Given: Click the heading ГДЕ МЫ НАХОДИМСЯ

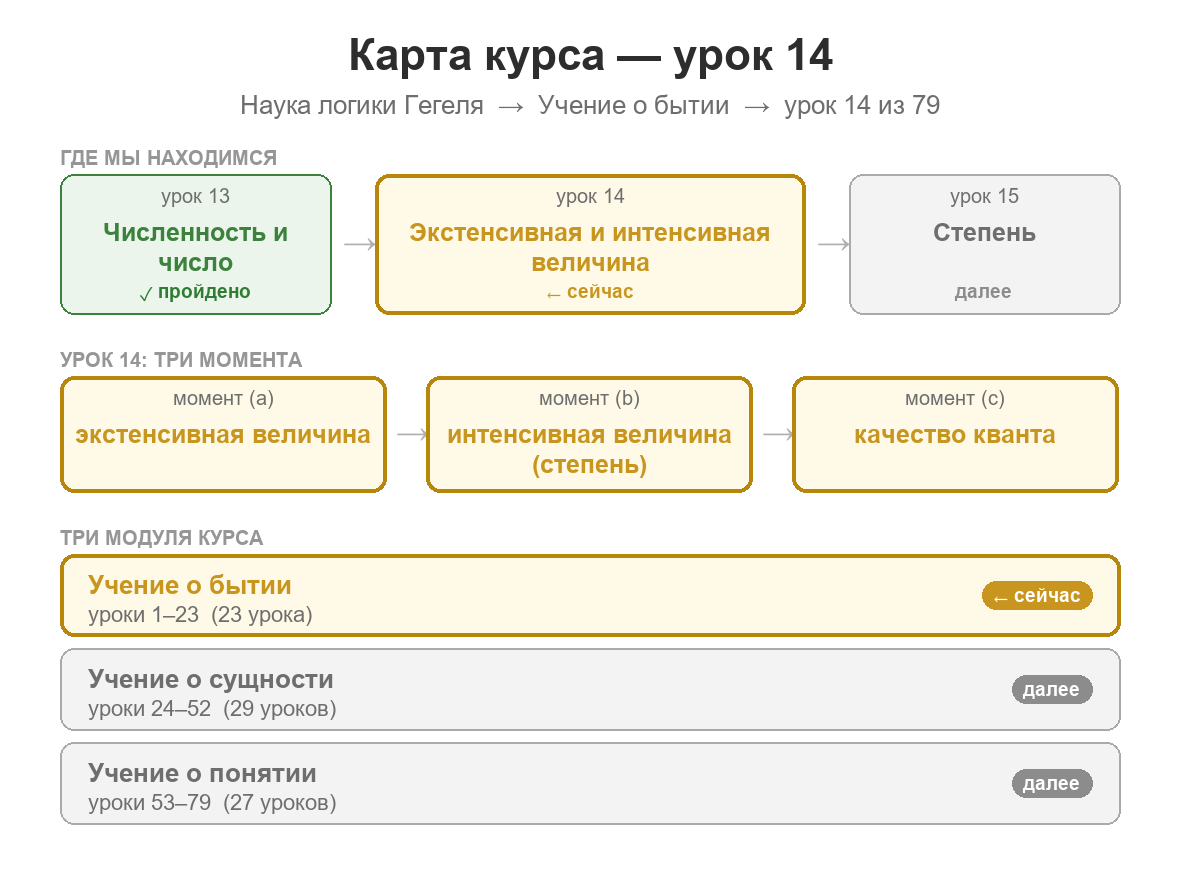Looking at the screenshot, I should pyautogui.click(x=169, y=158).
